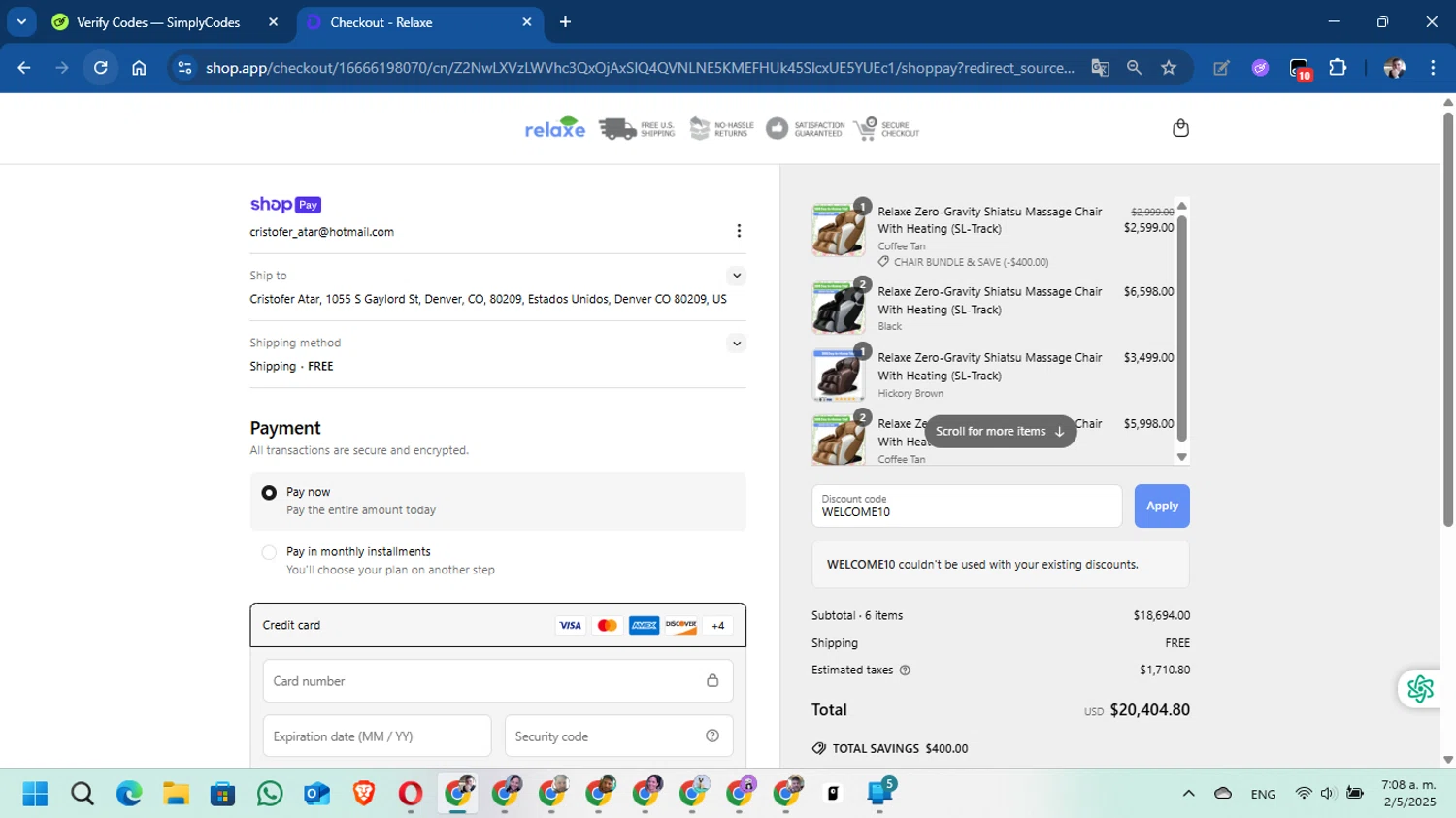Open a new browser tab
Image resolution: width=1456 pixels, height=818 pixels.
[566, 22]
